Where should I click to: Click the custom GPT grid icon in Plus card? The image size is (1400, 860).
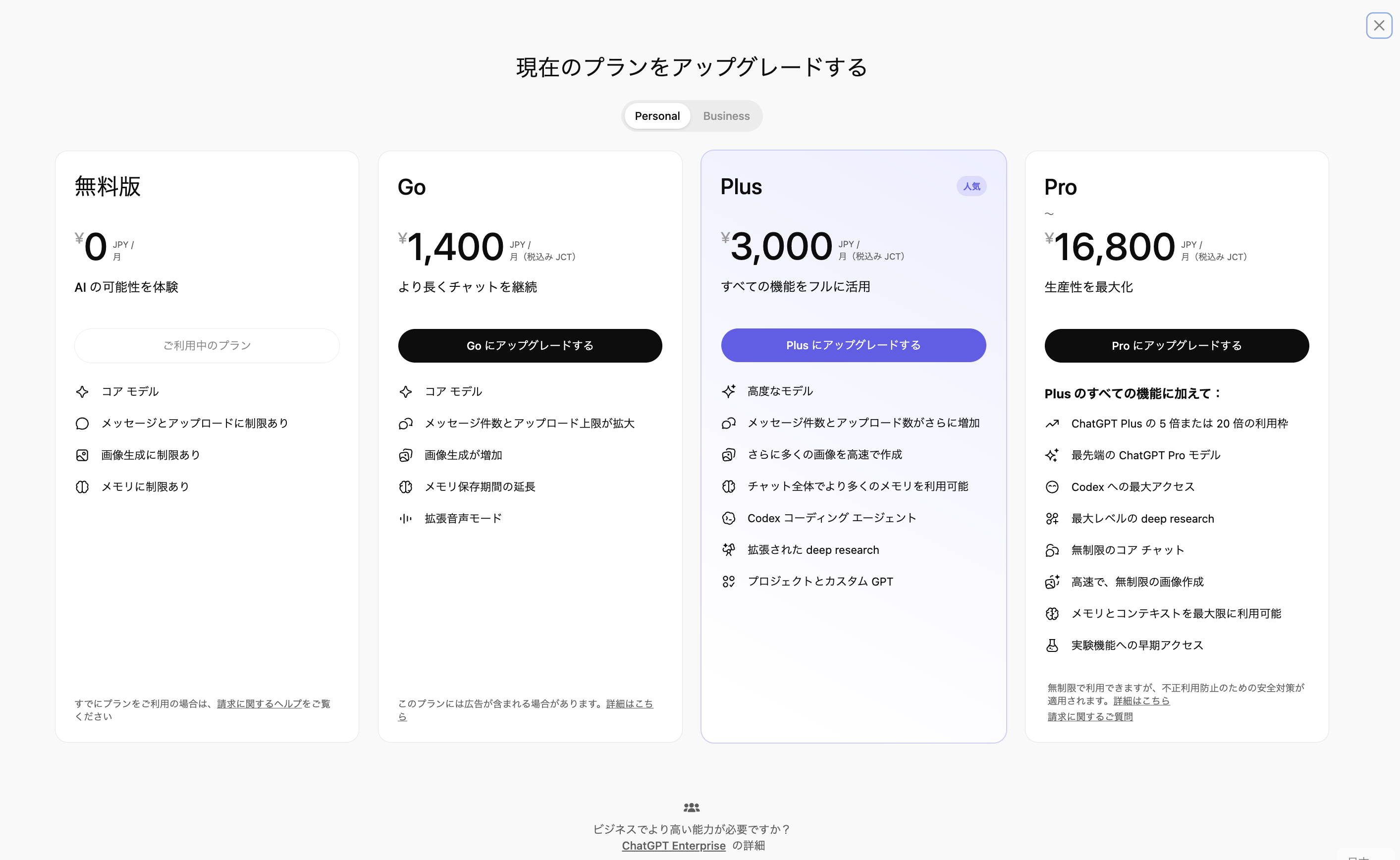(729, 581)
